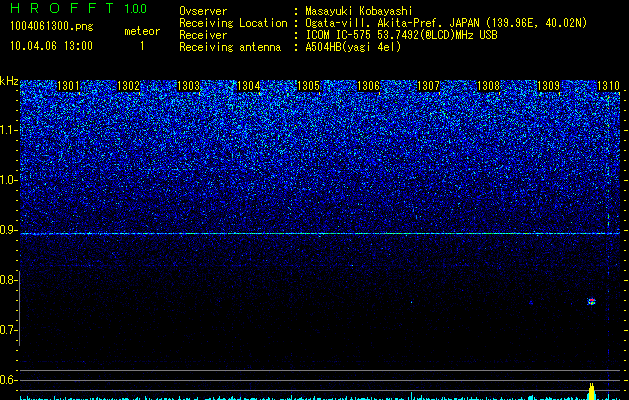Click the observer name Masayuki Kobayashi
The height and width of the screenshot is (400, 629).
(359, 11)
